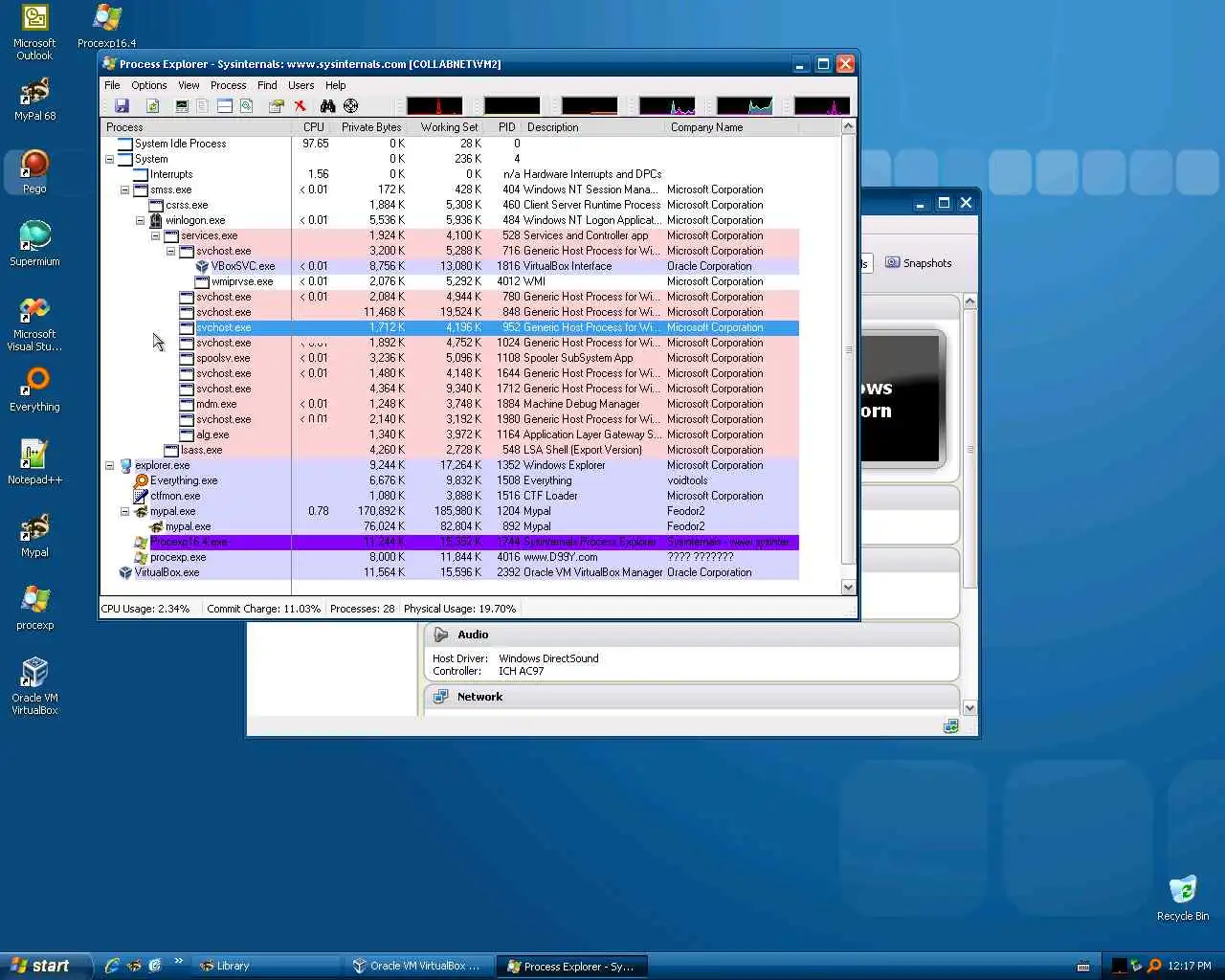This screenshot has height=980, width=1225.
Task: Select the Procexp16.4 desktop icon
Action: (106, 27)
